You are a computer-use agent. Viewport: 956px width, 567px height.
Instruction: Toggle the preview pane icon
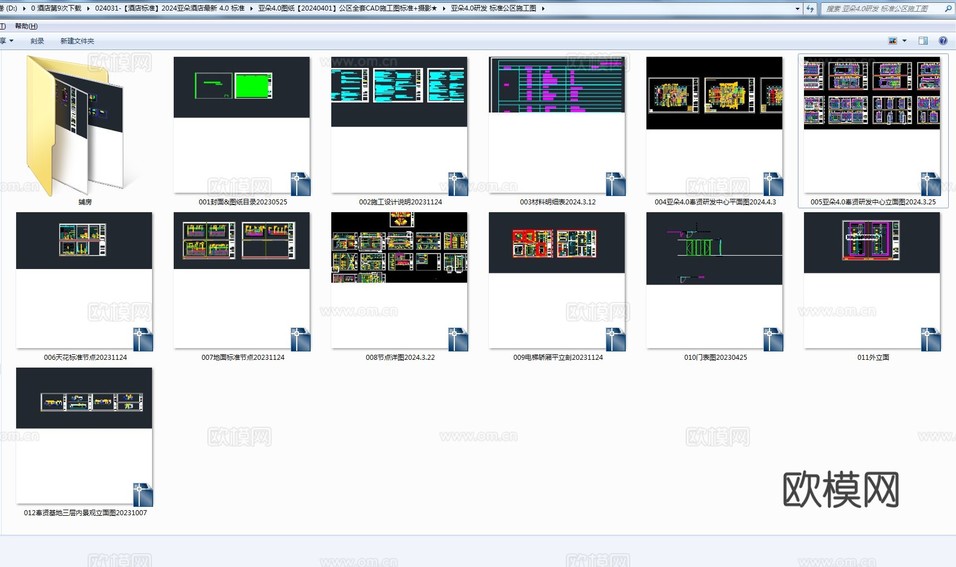[923, 41]
